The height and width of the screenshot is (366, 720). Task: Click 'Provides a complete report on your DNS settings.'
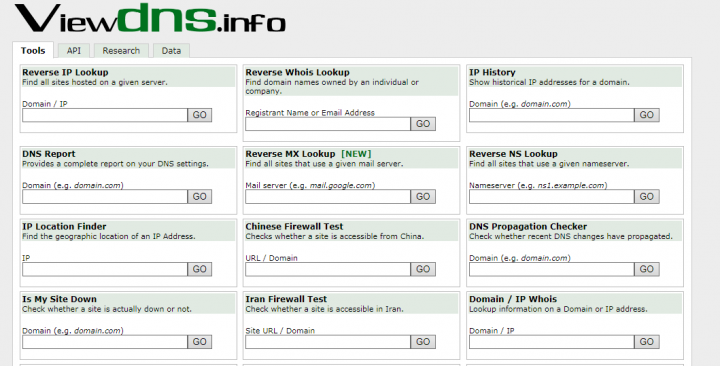pyautogui.click(x=115, y=164)
